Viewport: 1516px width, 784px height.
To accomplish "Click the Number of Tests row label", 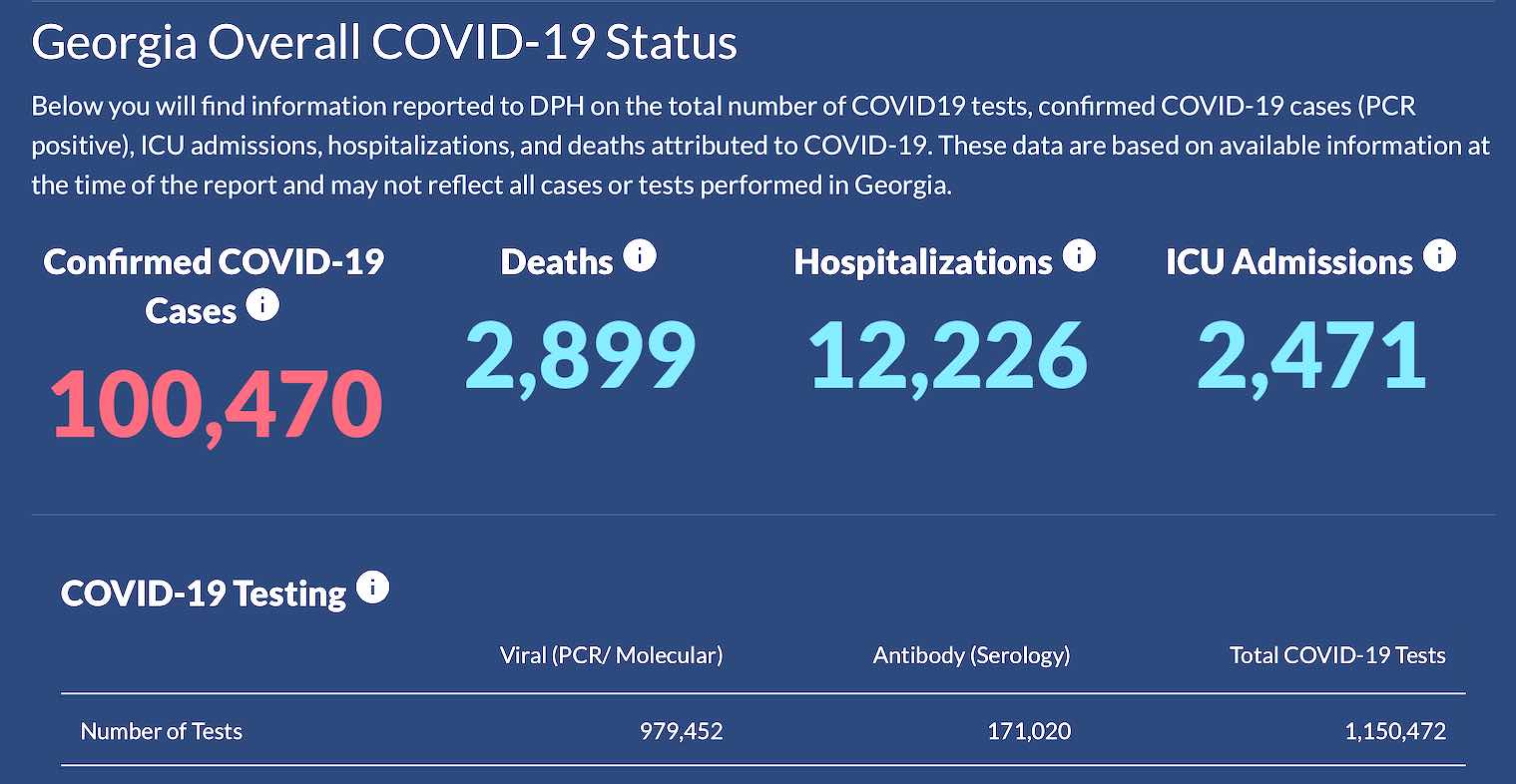I will [161, 731].
